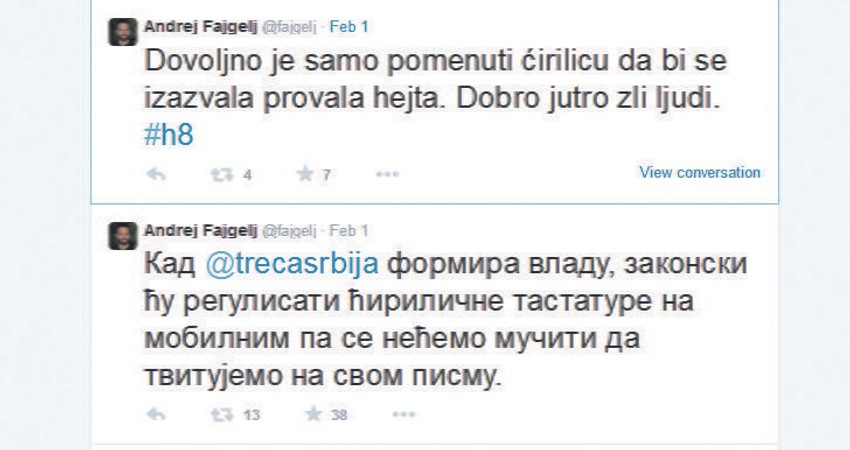
Task: Retweet the #h8 tweet
Action: coord(220,174)
